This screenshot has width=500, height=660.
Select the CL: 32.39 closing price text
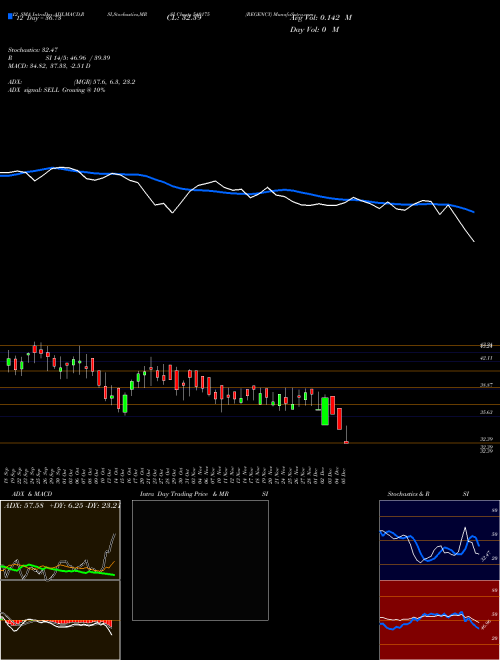point(184,18)
